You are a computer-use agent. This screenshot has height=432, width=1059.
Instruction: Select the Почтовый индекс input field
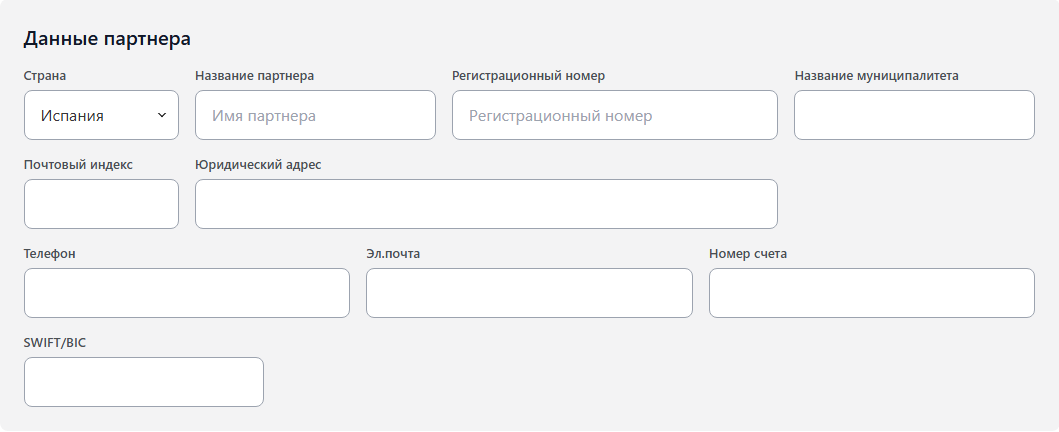click(101, 204)
